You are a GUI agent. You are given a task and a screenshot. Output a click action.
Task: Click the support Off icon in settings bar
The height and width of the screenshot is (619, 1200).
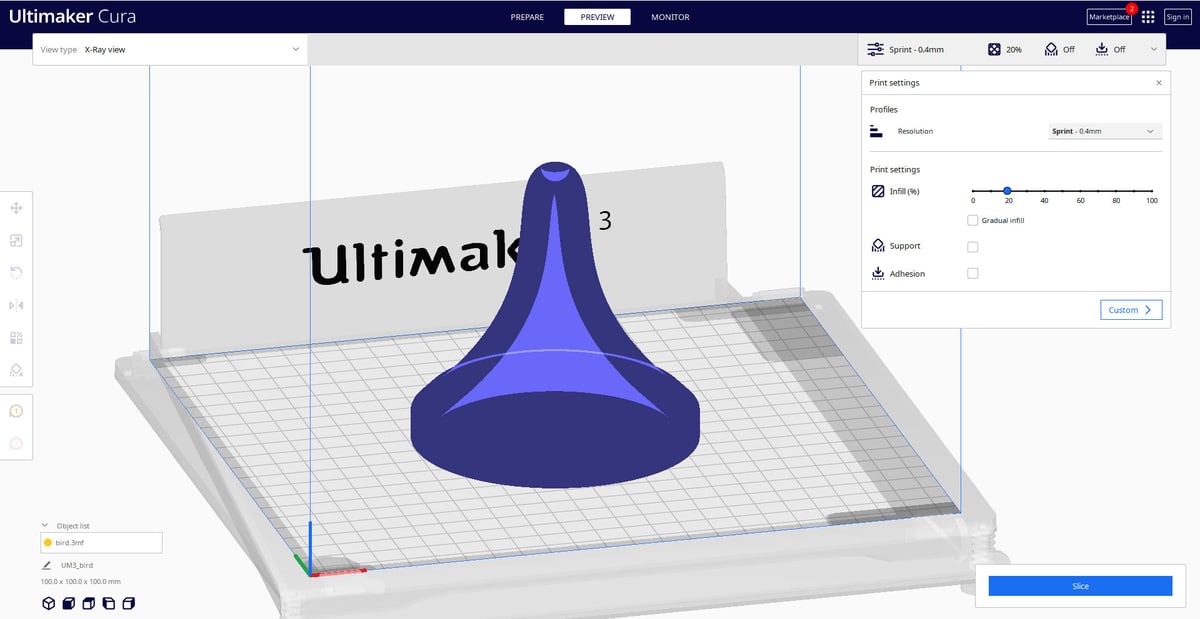click(1051, 49)
